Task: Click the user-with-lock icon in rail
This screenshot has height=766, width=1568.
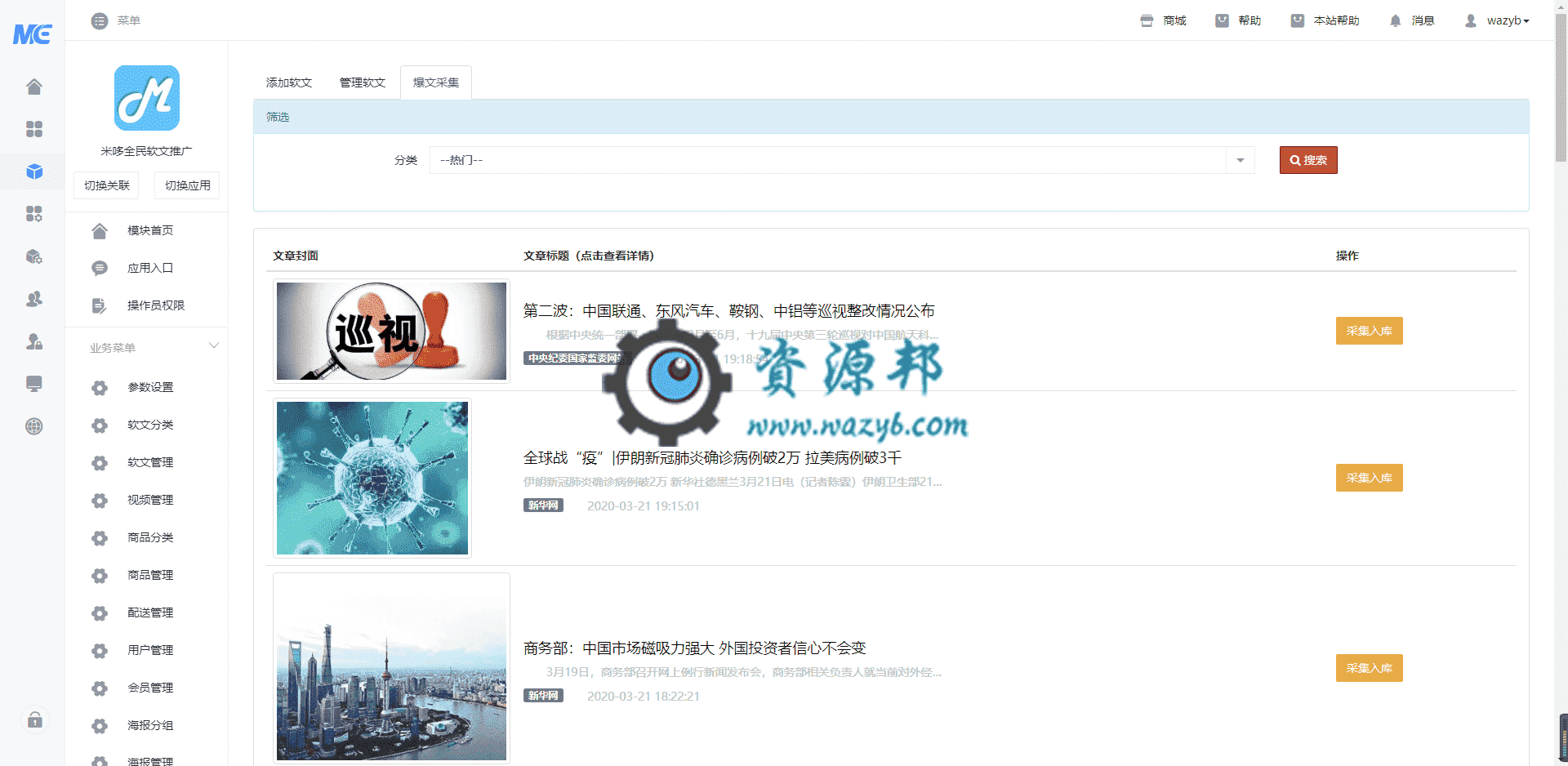Action: tap(33, 341)
